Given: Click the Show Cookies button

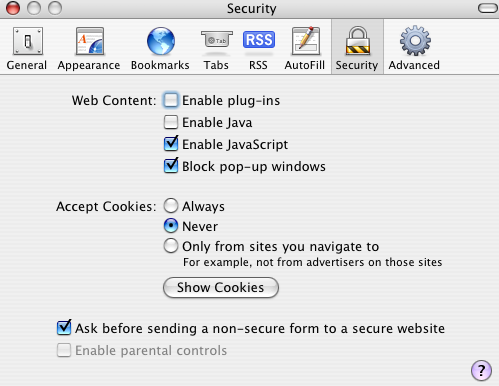Looking at the screenshot, I should pyautogui.click(x=221, y=287).
